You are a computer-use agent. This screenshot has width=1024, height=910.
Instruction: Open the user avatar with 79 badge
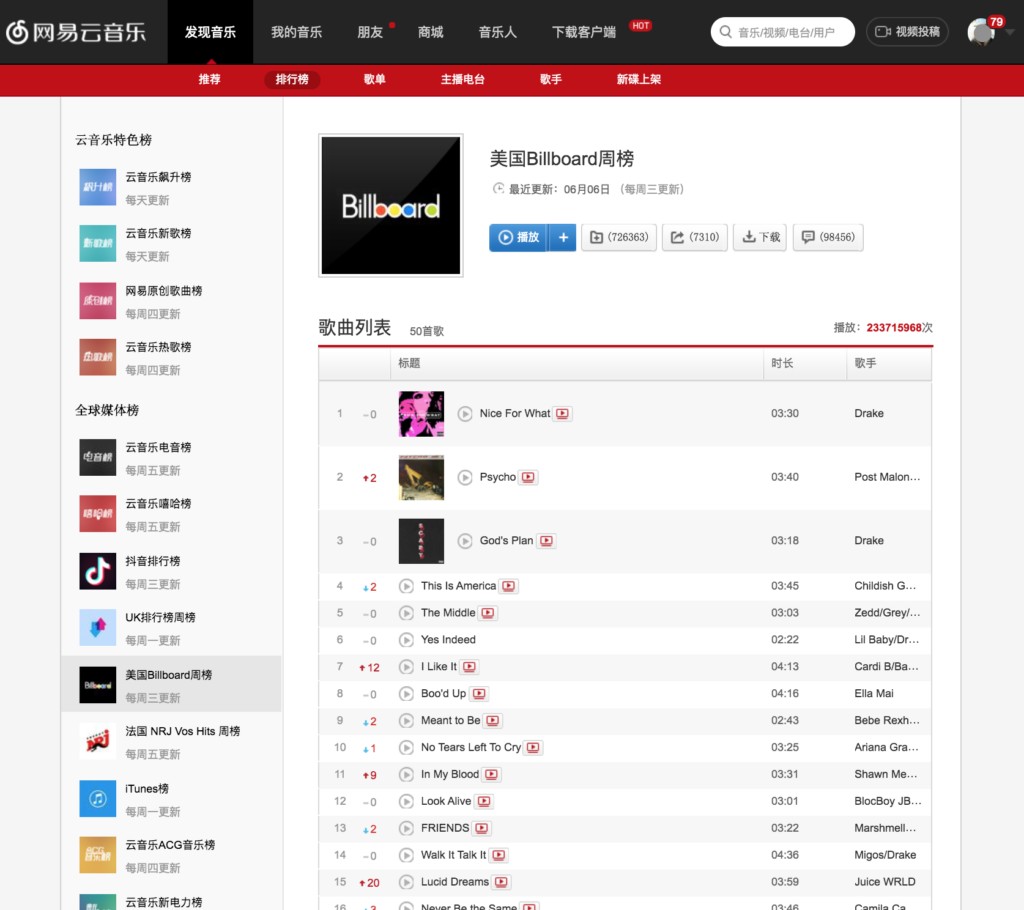click(981, 32)
